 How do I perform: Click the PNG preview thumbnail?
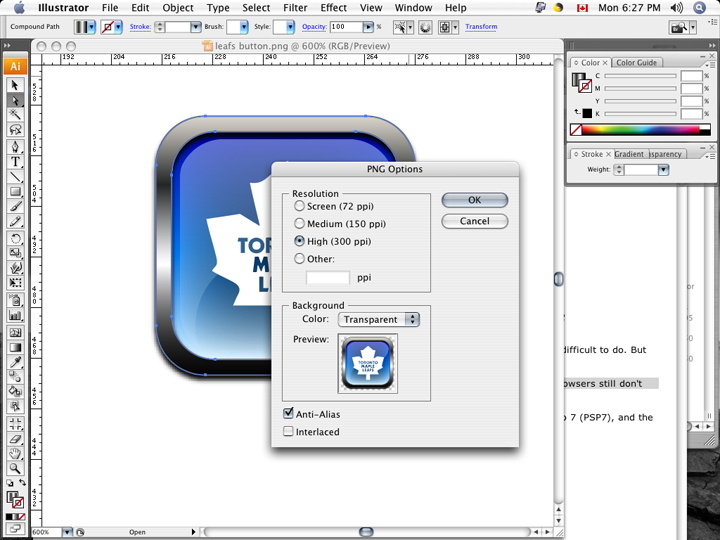pyautogui.click(x=367, y=364)
